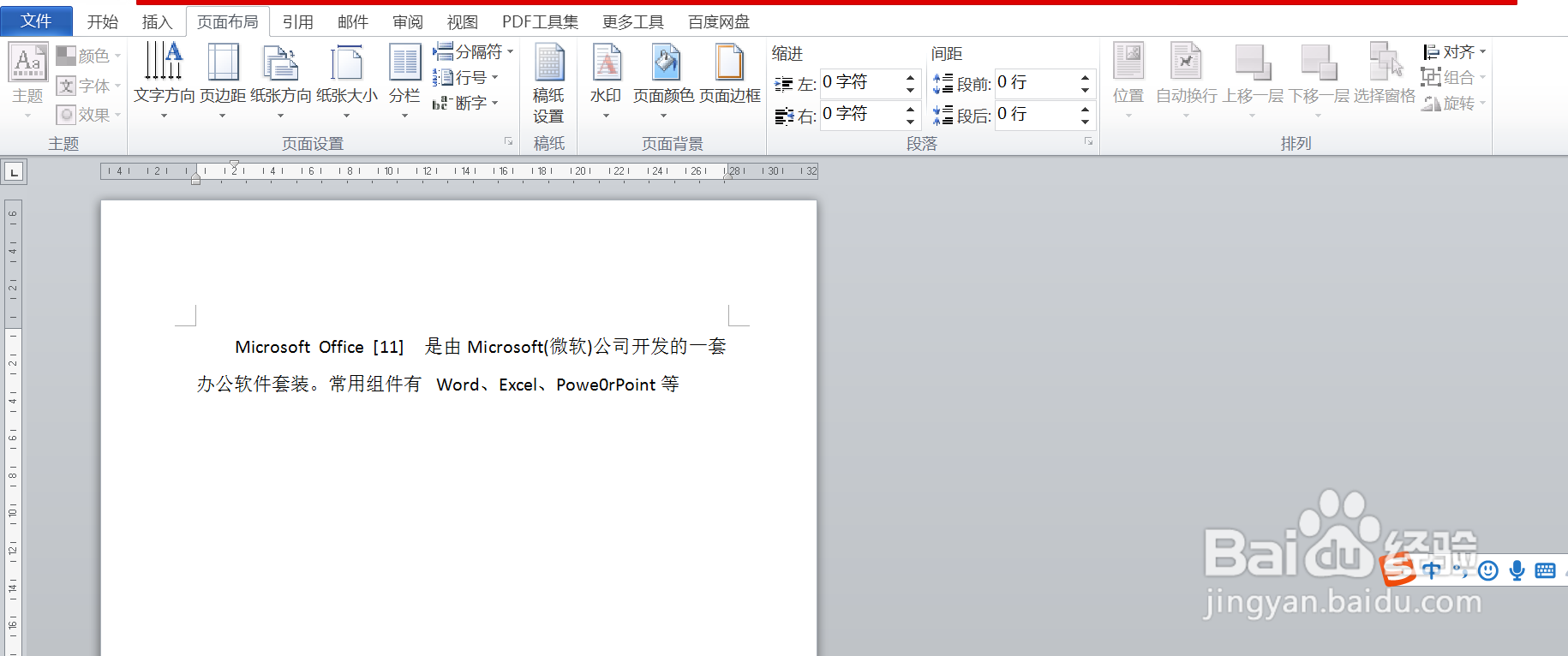Click 位置 position icon
The image size is (1568, 656).
click(x=1128, y=62)
